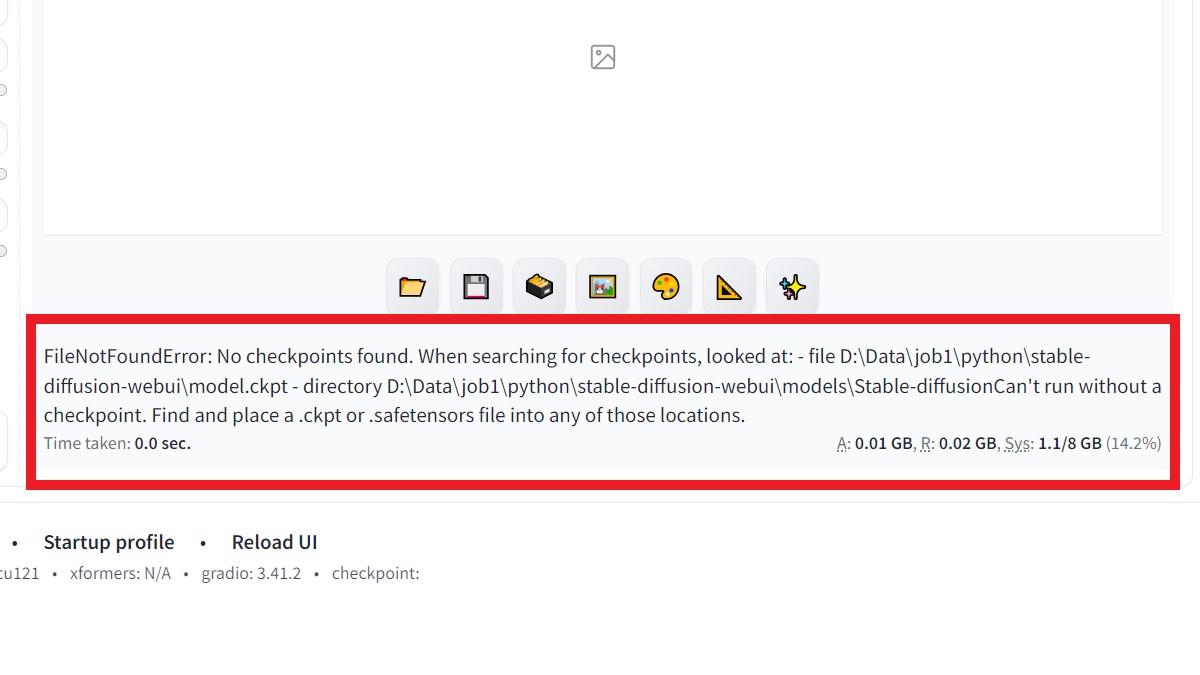Save the image with floppy disk icon

pyautogui.click(x=476, y=287)
